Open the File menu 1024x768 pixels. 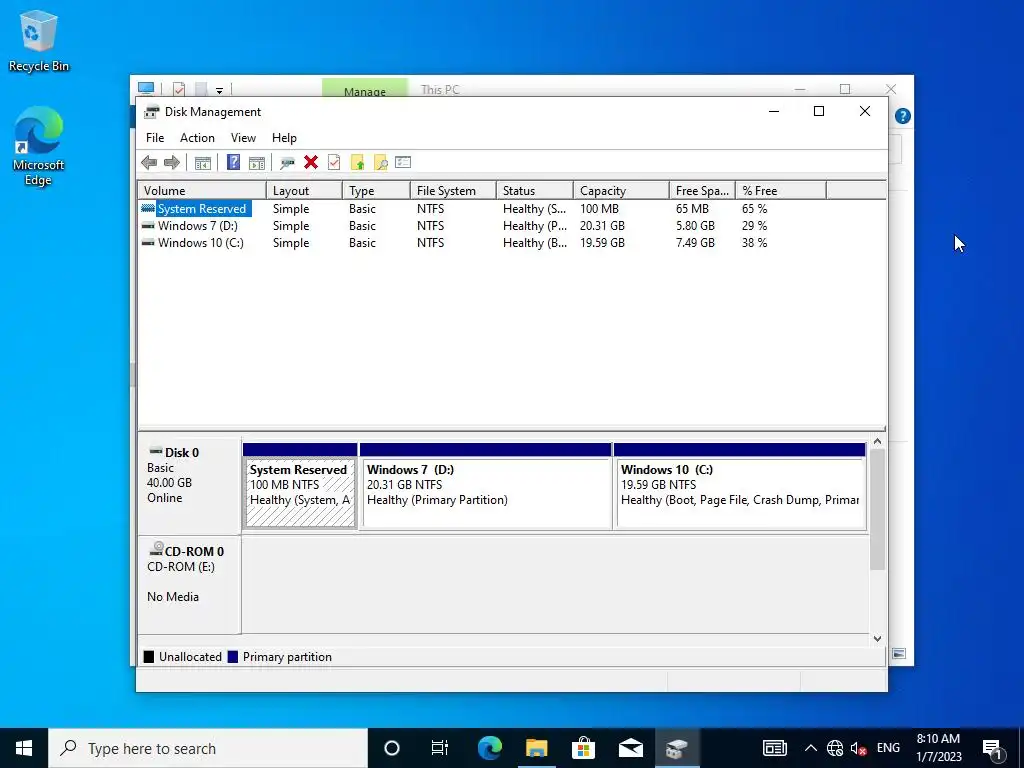155,138
